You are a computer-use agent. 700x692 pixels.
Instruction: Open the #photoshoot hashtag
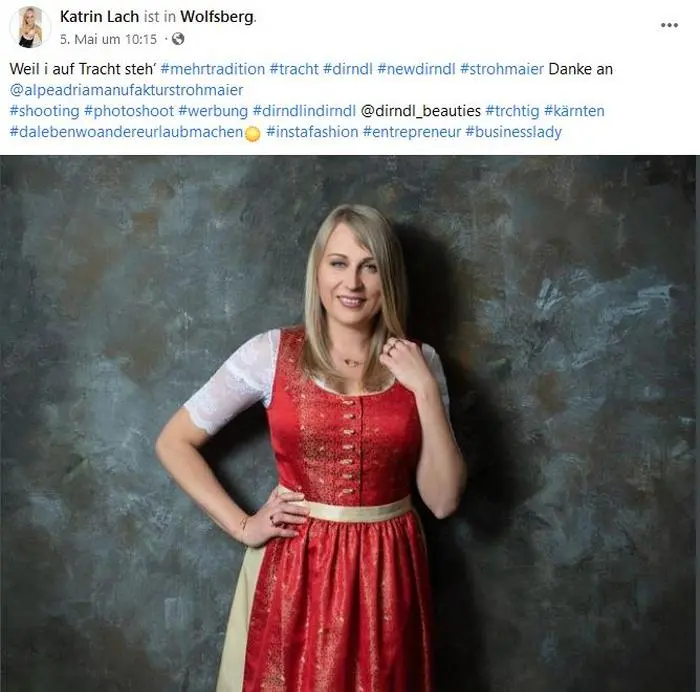coord(129,111)
